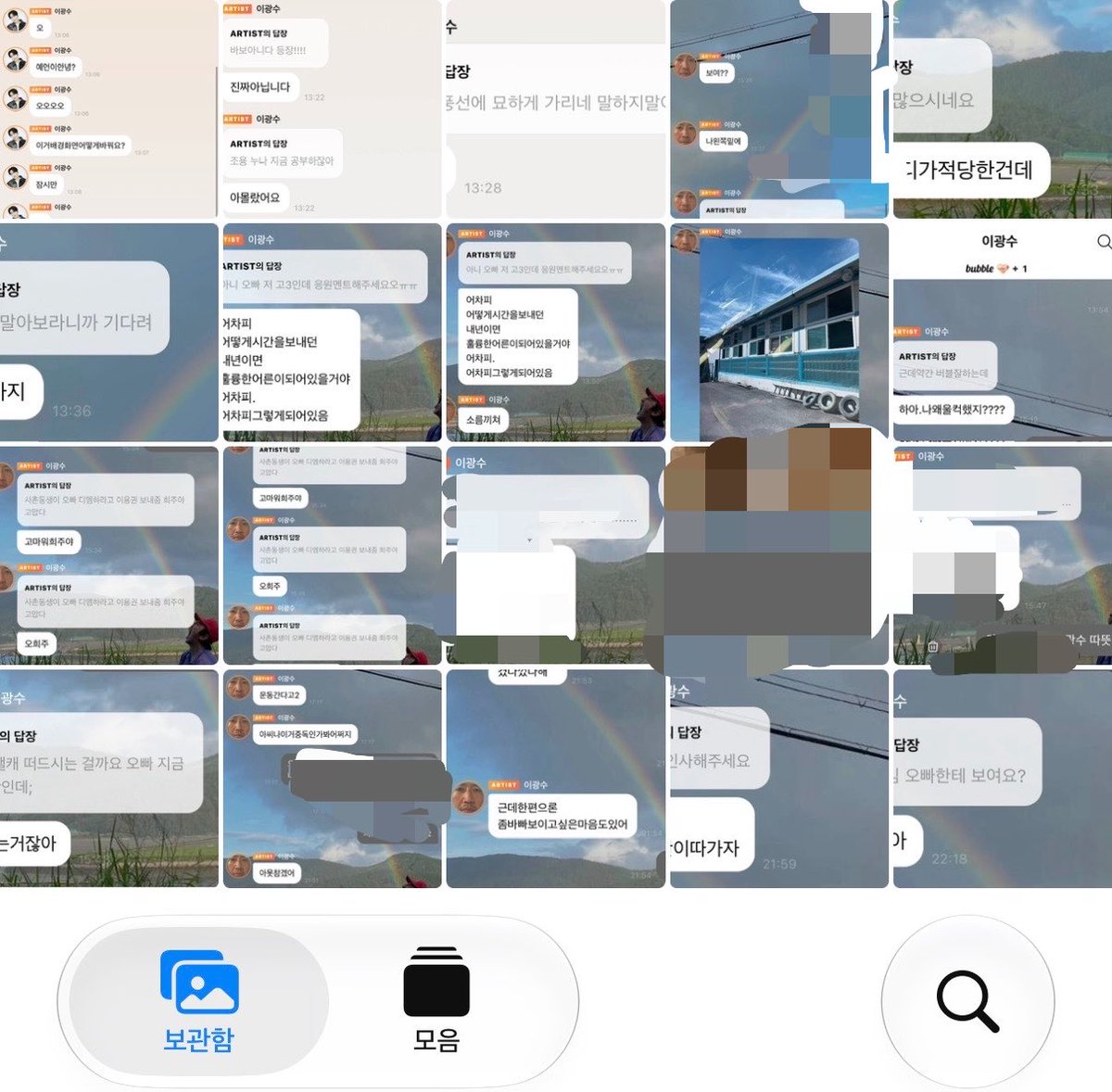
Task: Open thumbnail with '운동간다고2' message
Action: pyautogui.click(x=332, y=779)
